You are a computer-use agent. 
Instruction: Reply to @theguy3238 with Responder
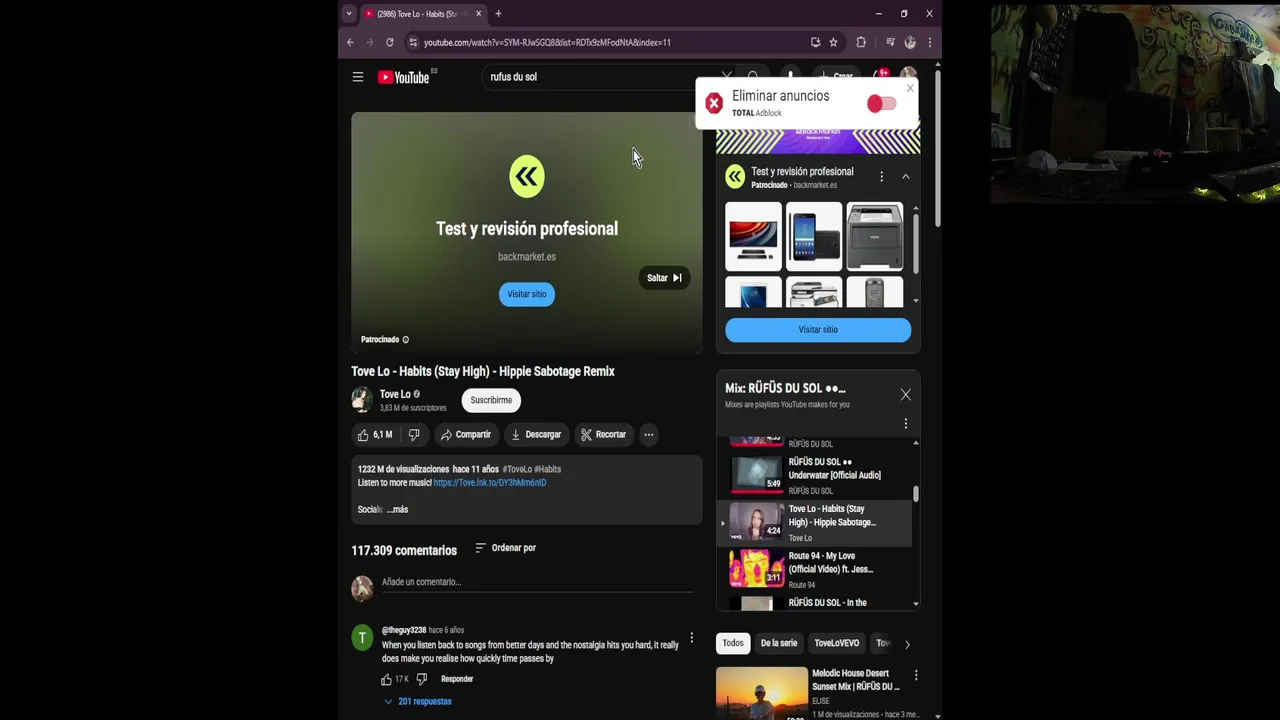pos(457,679)
